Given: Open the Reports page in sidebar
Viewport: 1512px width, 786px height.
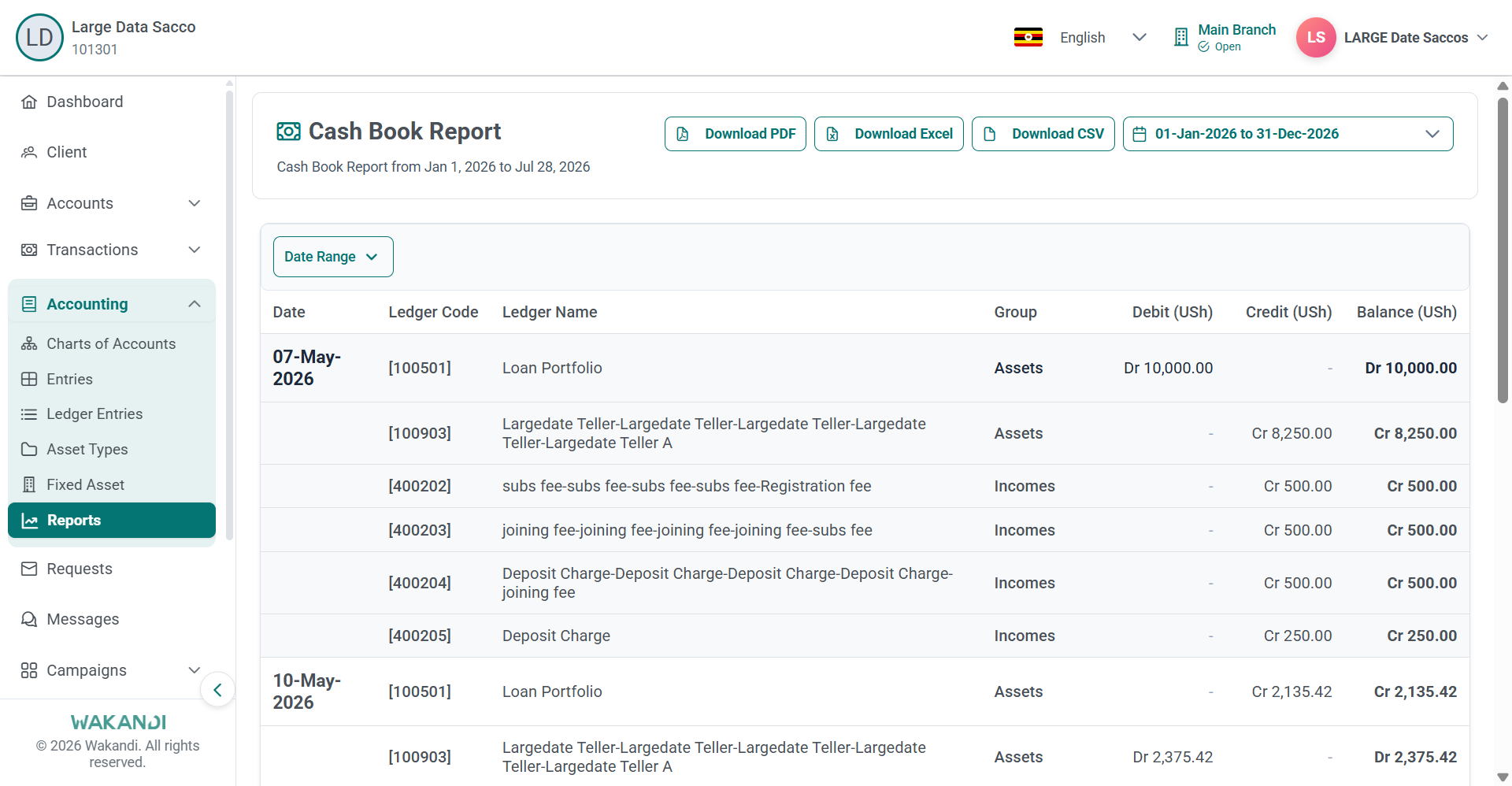Looking at the screenshot, I should point(112,521).
